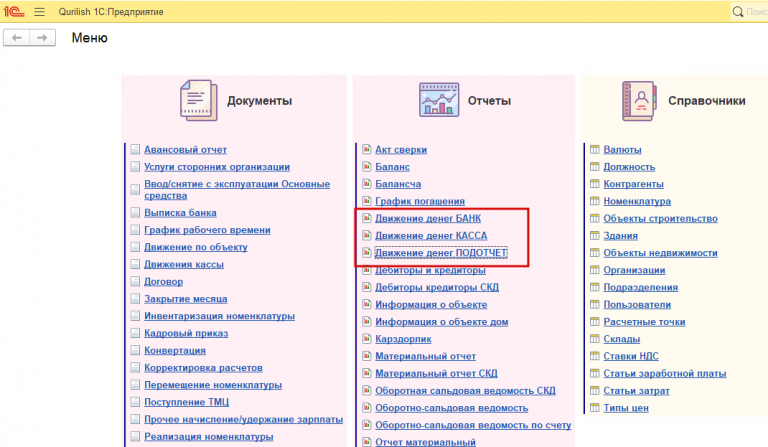Open Ввод/снятие с эксплуатации Основные средства
768x447 pixels.
click(x=237, y=189)
